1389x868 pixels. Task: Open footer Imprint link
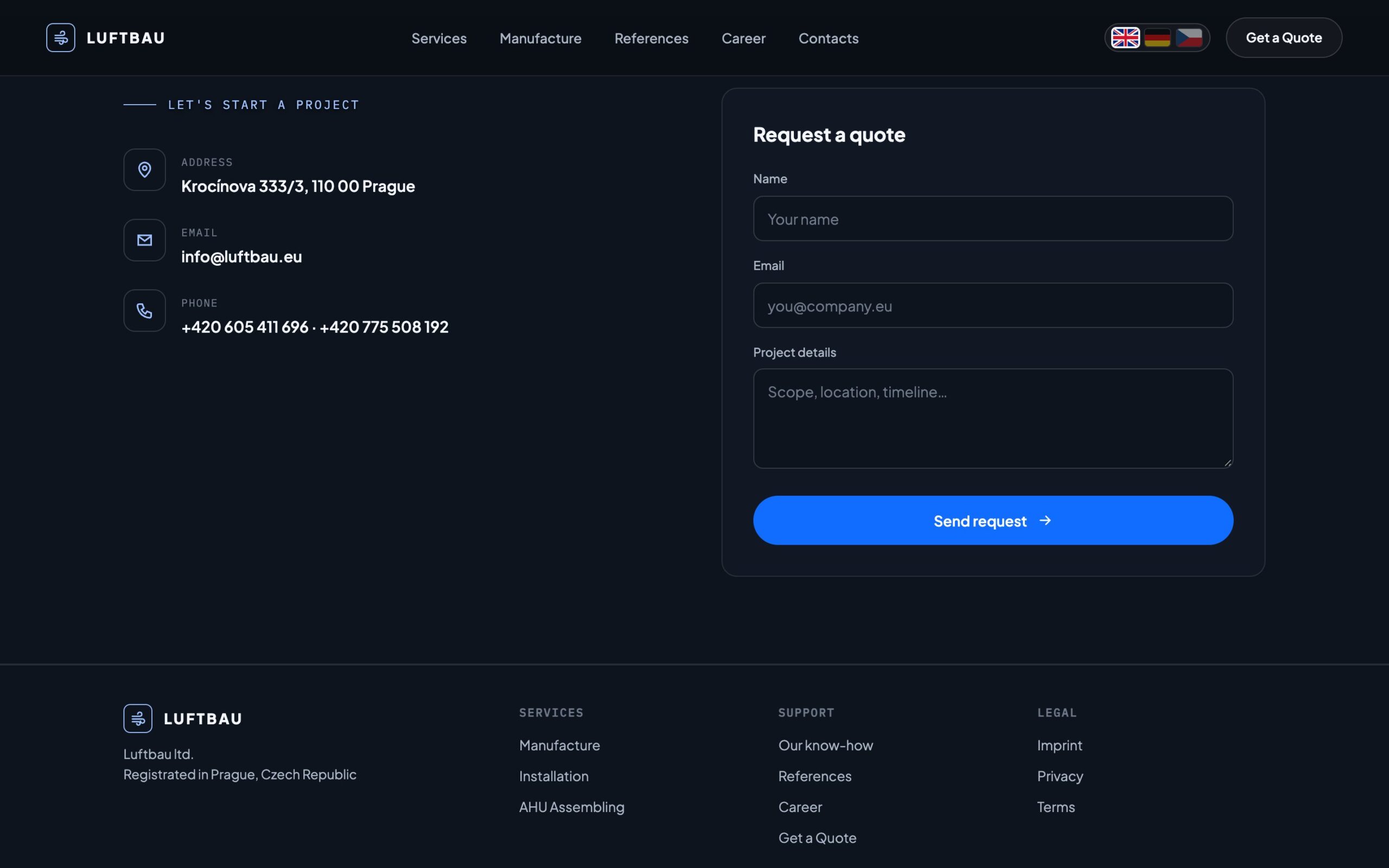[x=1060, y=745]
